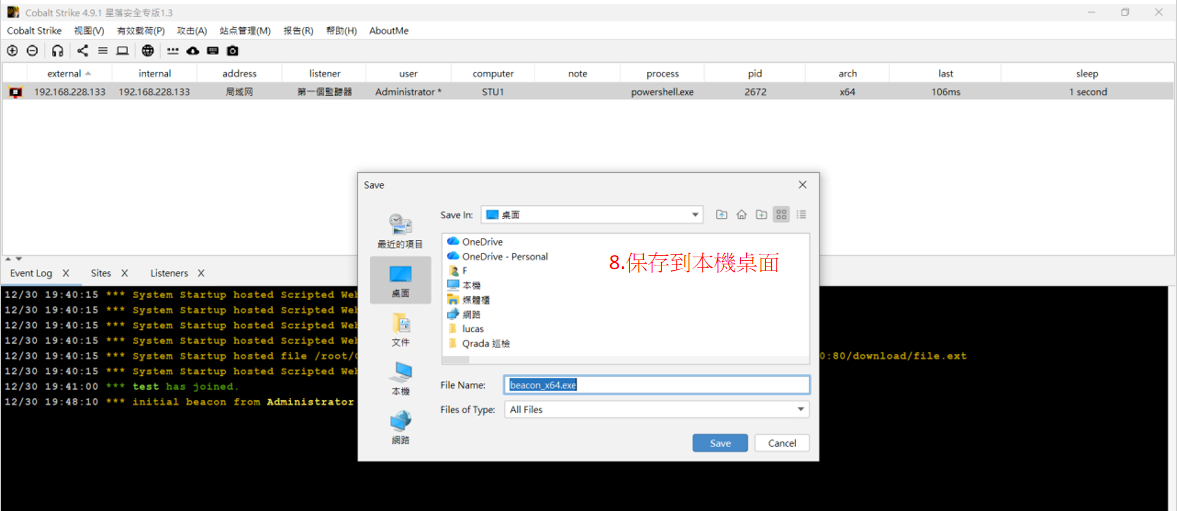
Task: Select the lucas folder
Action: click(x=465, y=329)
